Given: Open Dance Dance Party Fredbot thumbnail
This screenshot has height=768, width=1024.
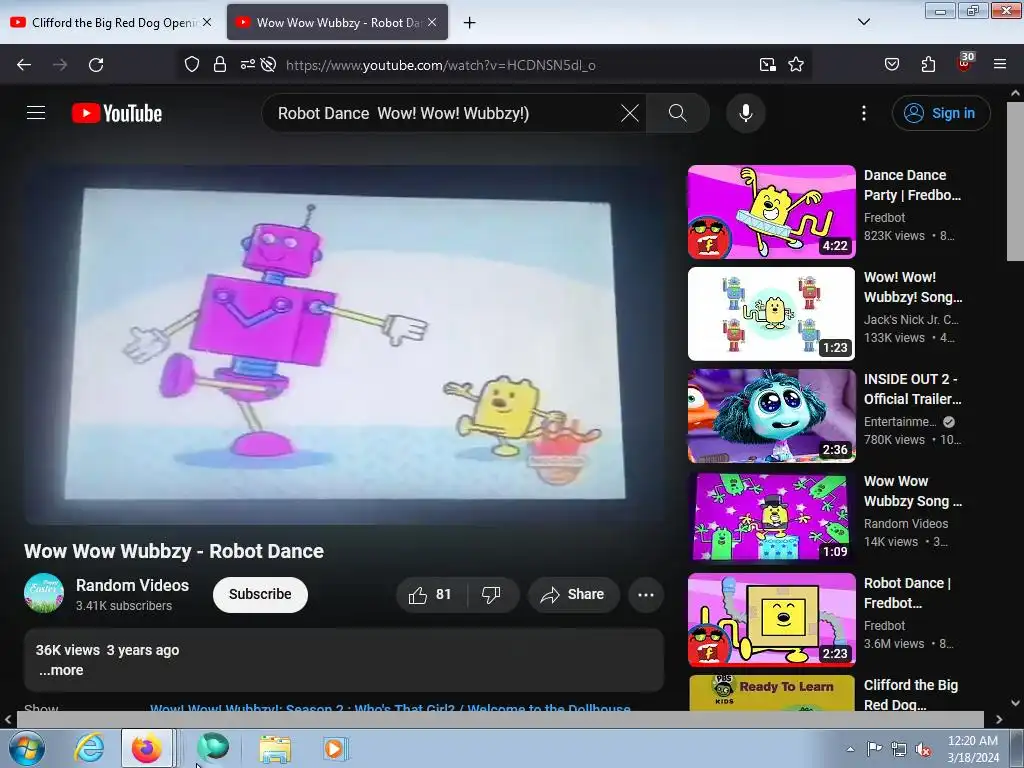Looking at the screenshot, I should (x=772, y=212).
